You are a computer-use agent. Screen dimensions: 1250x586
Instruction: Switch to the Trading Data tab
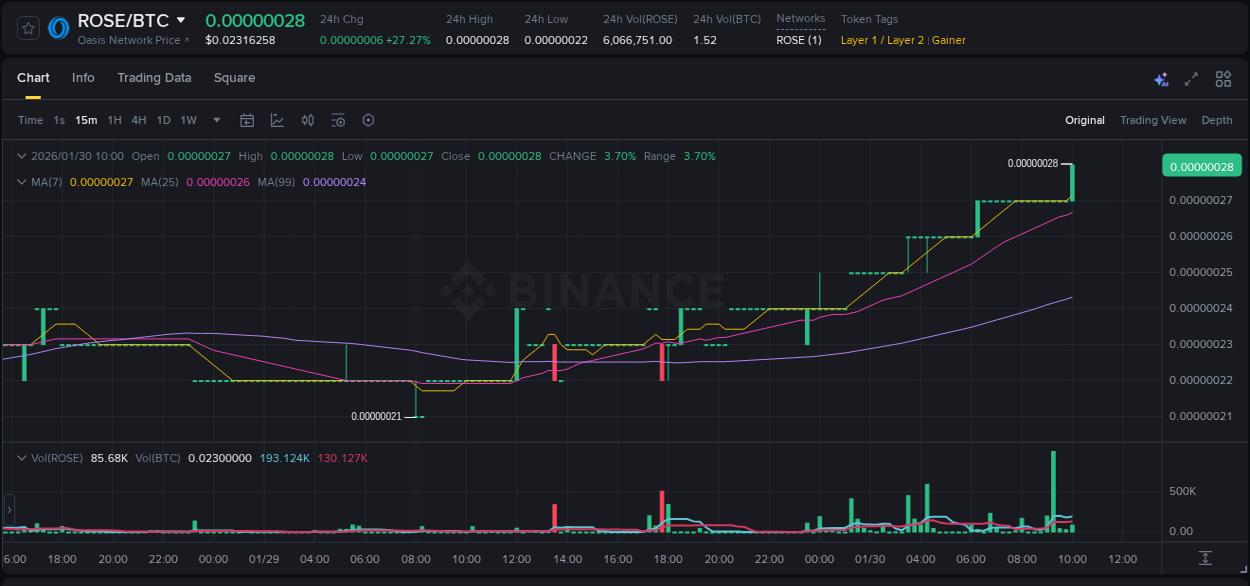(x=154, y=78)
